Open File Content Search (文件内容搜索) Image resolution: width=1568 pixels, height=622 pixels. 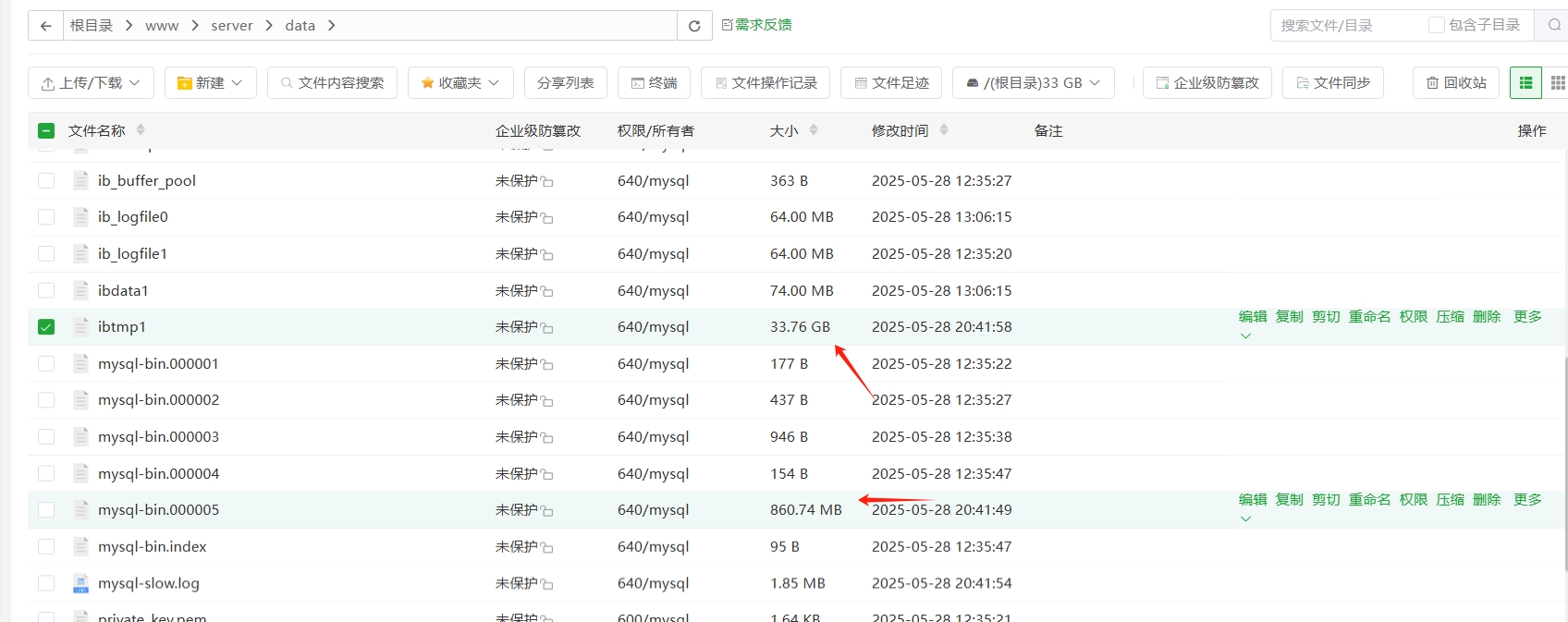pos(332,83)
